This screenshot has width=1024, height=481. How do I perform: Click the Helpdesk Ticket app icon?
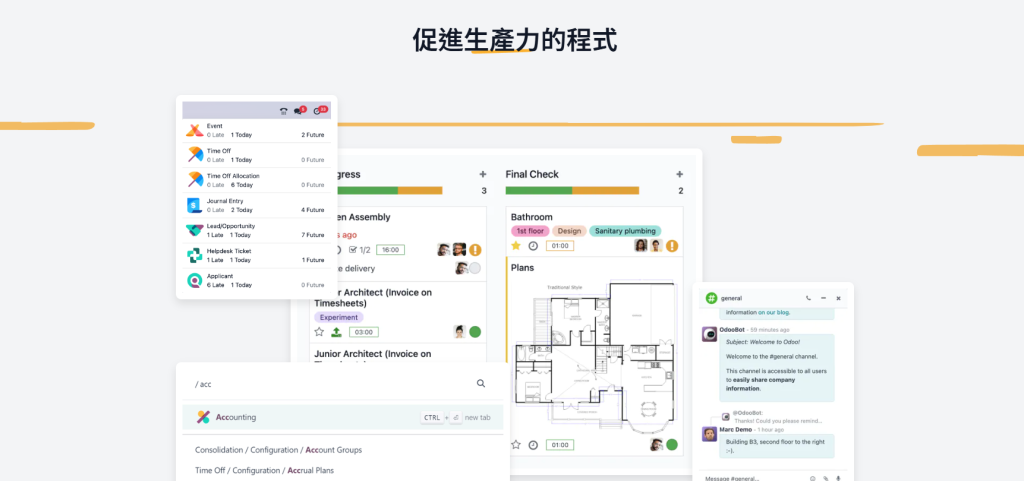tap(195, 255)
